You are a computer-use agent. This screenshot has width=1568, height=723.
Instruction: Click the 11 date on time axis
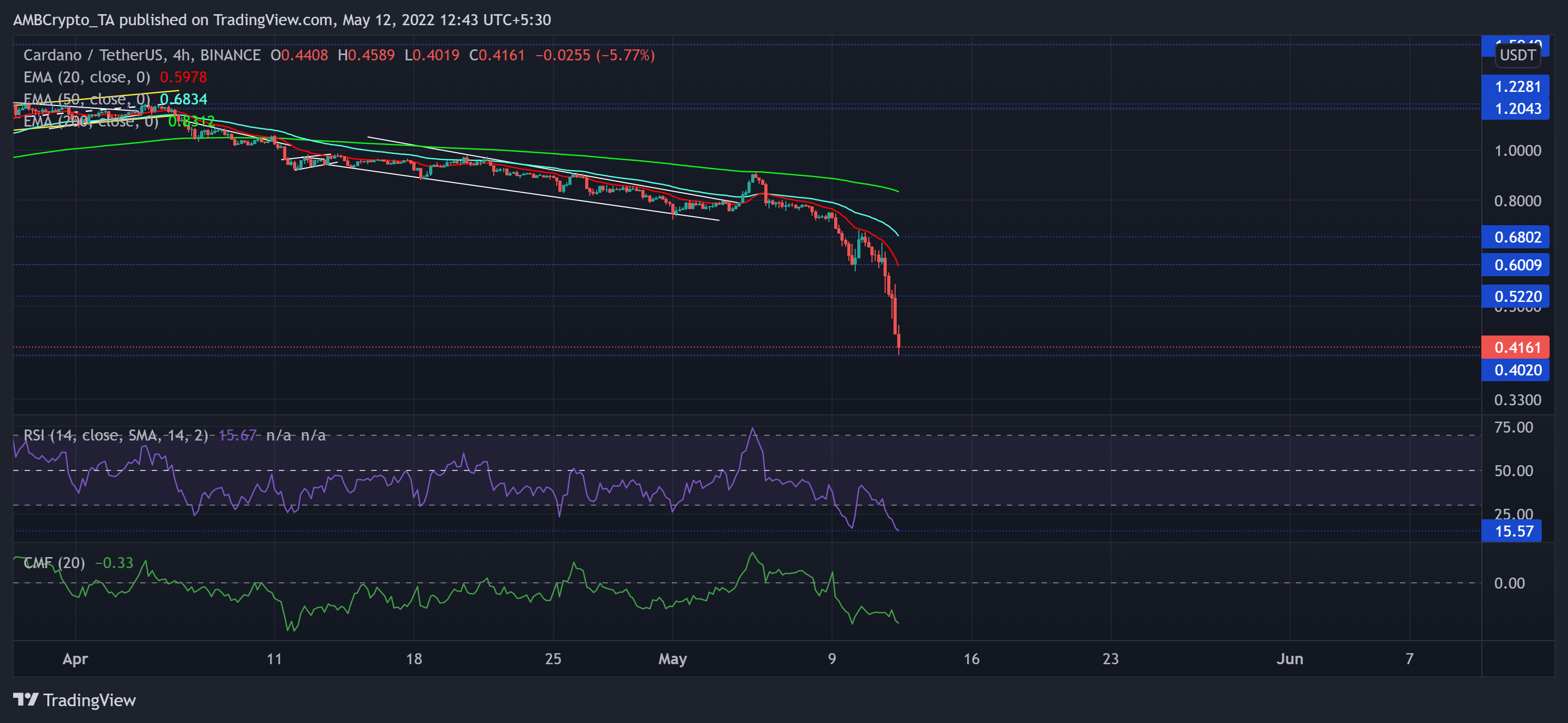[275, 659]
